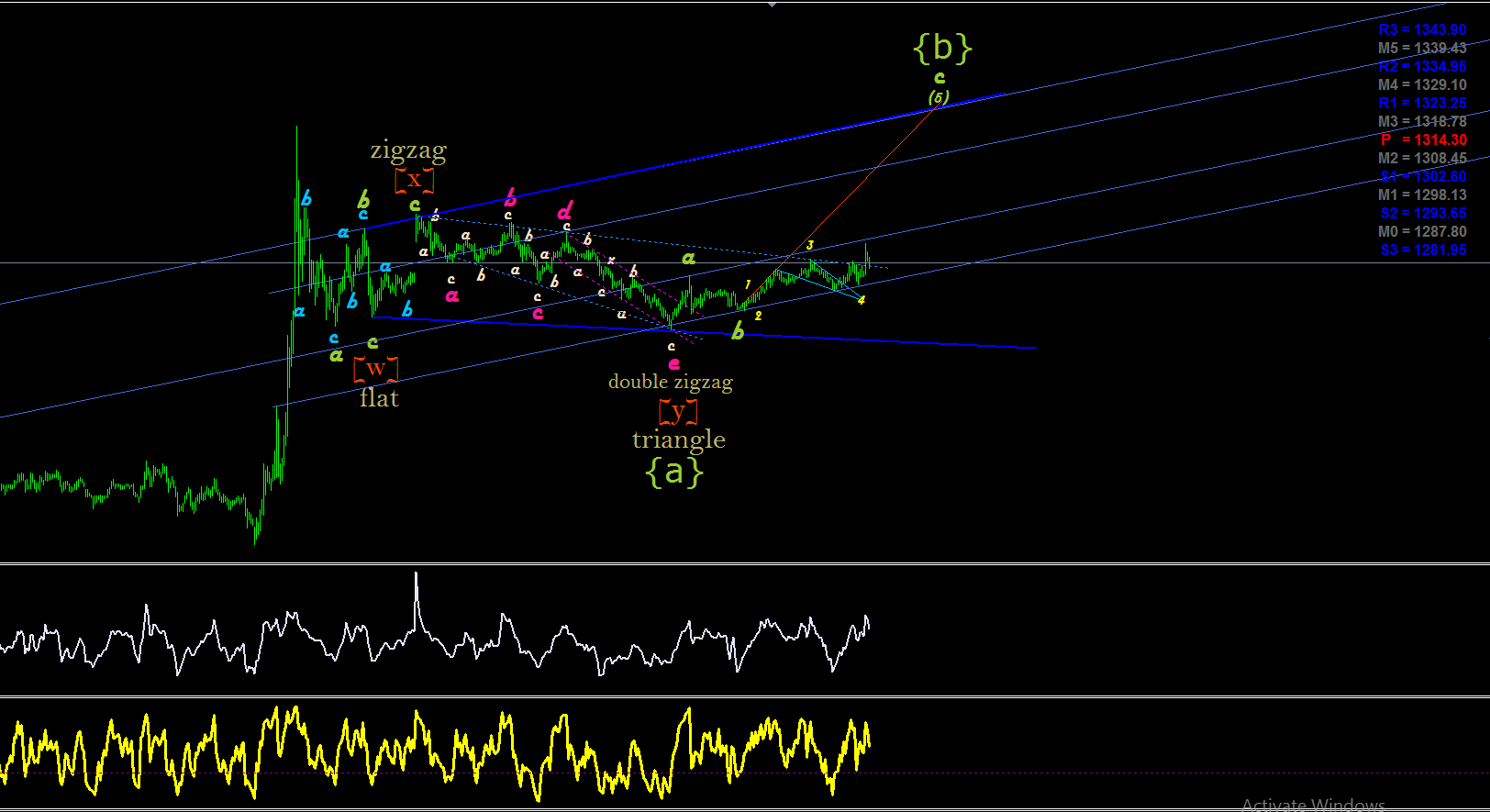Click the R3 = 1343.90 resistance label
This screenshot has width=1490, height=812.
pyautogui.click(x=1422, y=29)
